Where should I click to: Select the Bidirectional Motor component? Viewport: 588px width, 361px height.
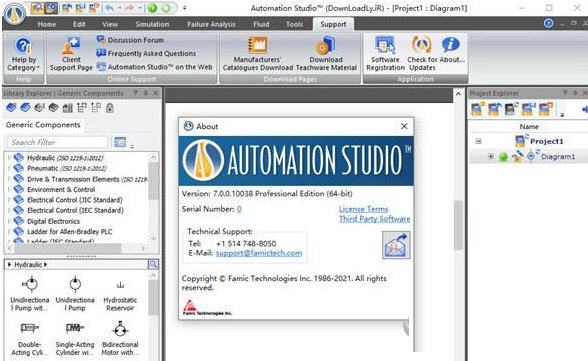[120, 339]
